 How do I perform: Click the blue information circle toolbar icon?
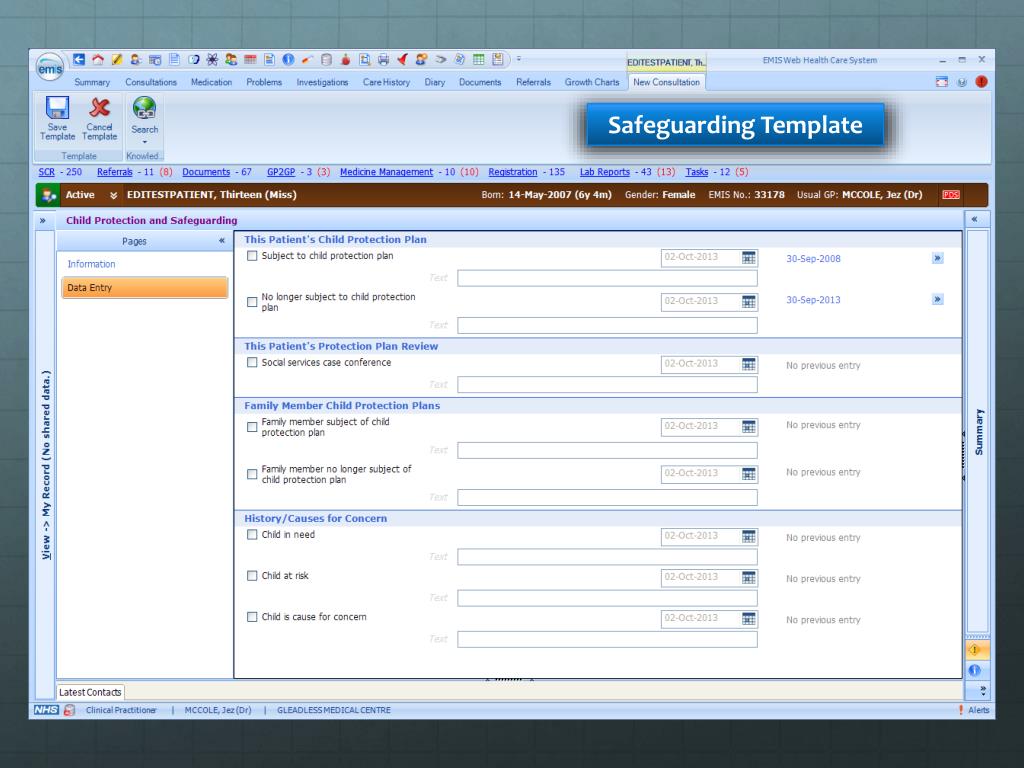pos(288,59)
